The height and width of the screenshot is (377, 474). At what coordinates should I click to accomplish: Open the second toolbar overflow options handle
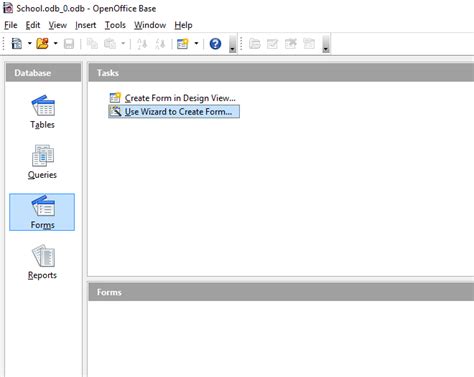(326, 44)
